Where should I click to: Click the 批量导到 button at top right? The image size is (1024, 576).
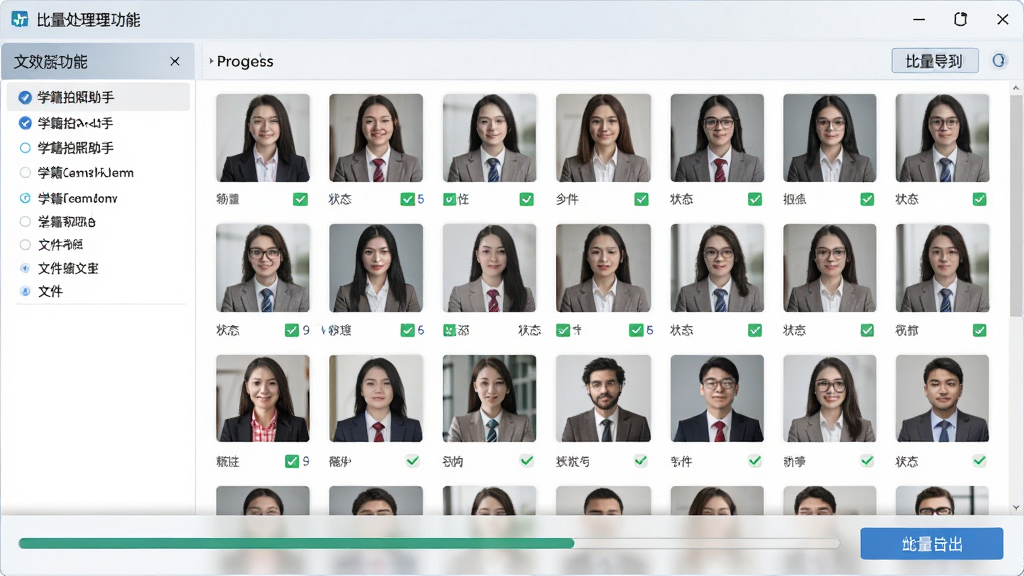[x=935, y=61]
